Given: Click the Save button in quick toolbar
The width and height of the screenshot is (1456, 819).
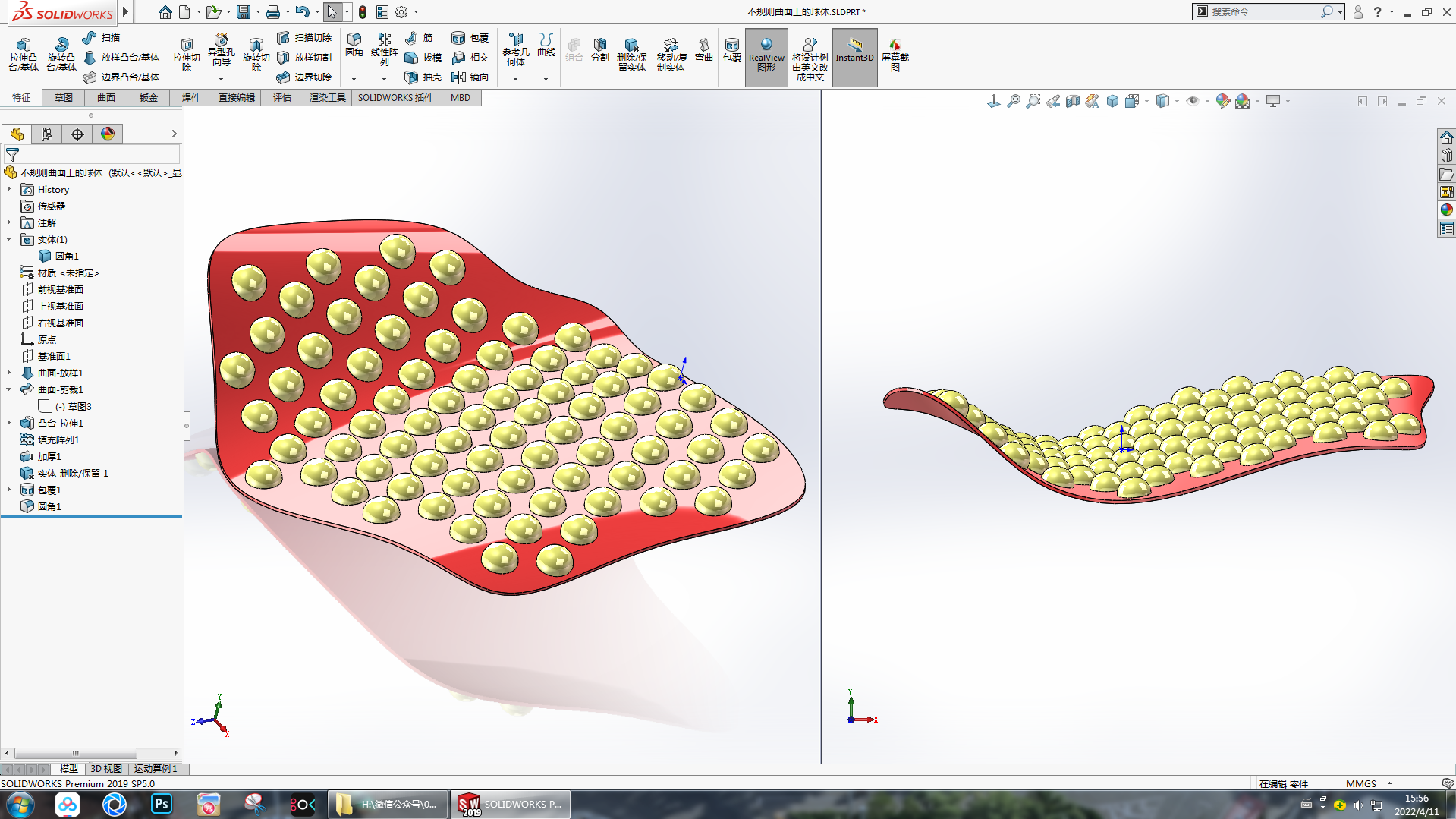Looking at the screenshot, I should (244, 12).
